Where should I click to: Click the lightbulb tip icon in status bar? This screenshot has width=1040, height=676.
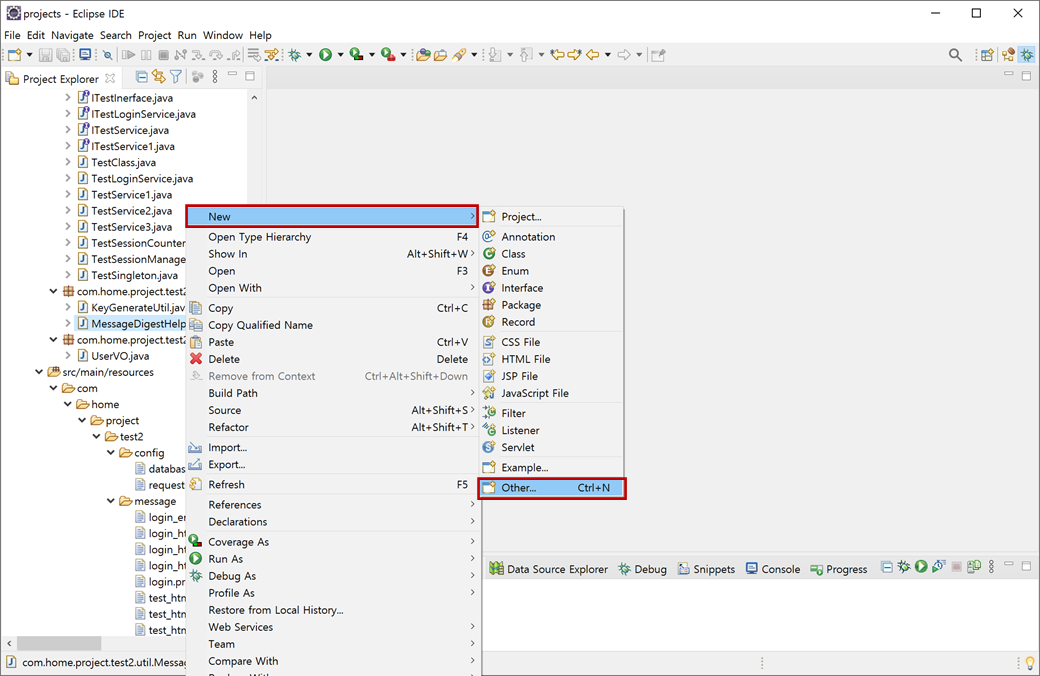pyautogui.click(x=1029, y=663)
